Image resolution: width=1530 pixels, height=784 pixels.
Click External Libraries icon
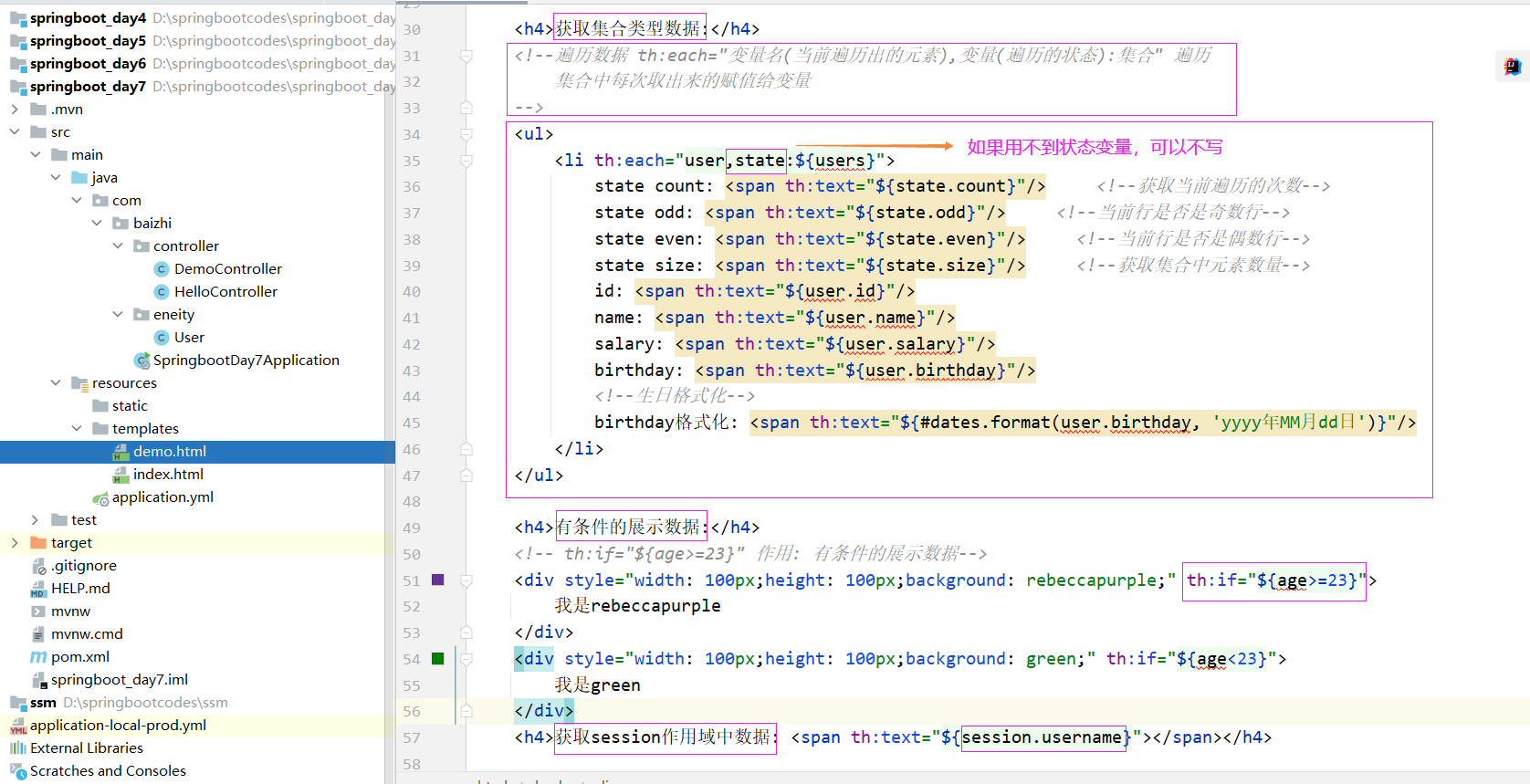coord(17,747)
